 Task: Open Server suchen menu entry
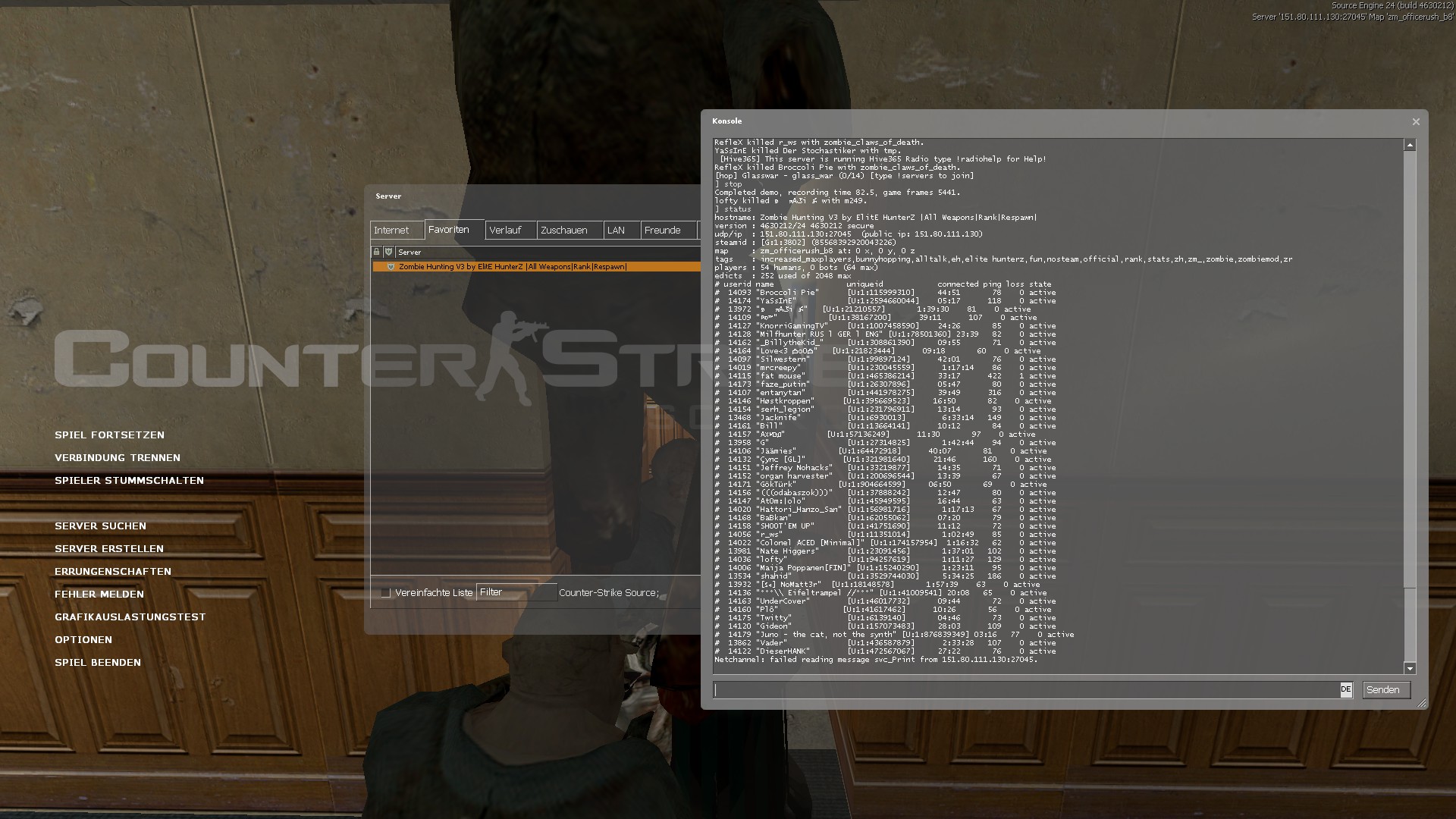pos(100,526)
